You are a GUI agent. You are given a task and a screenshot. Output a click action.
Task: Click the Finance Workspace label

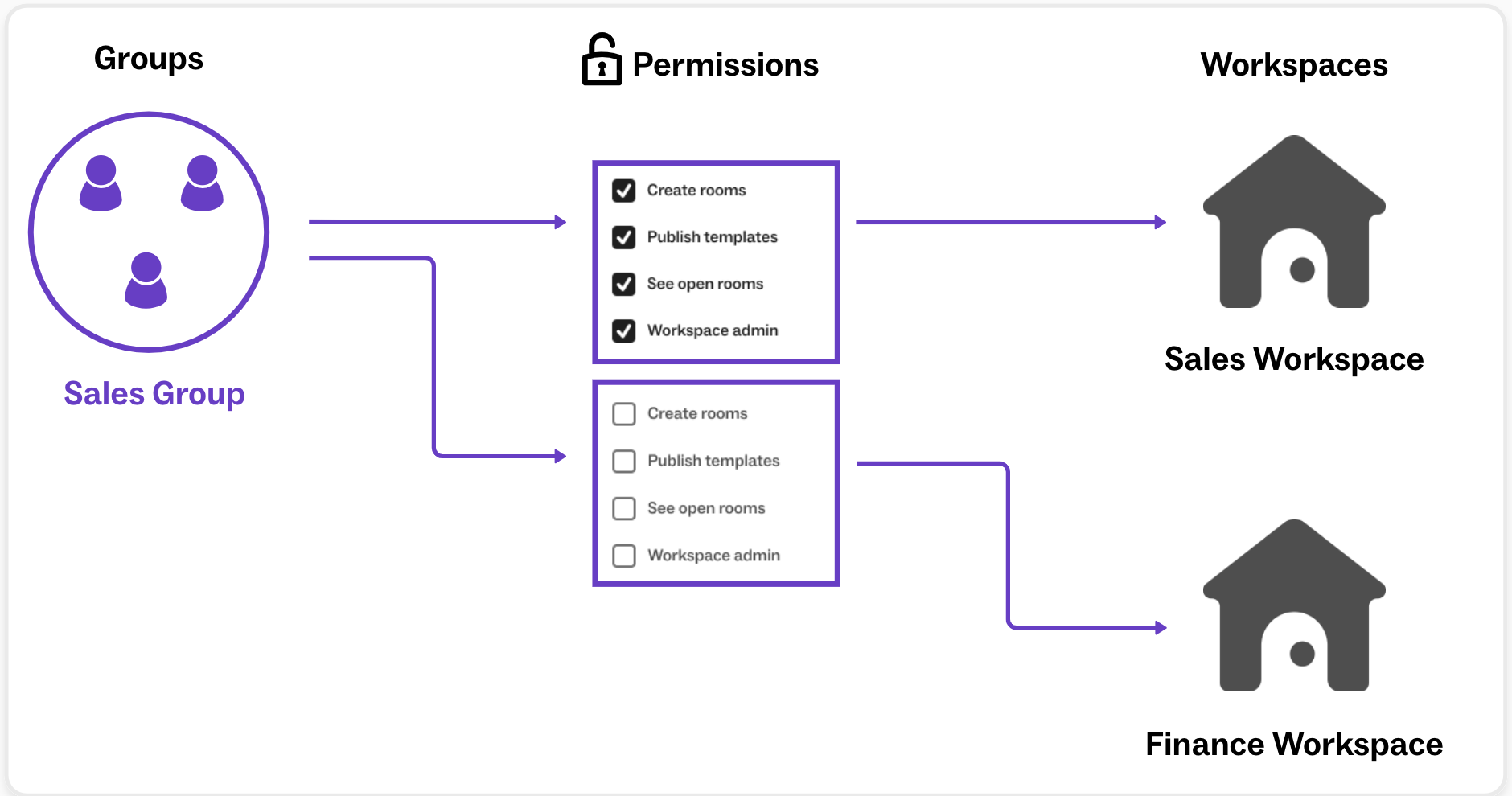point(1294,745)
